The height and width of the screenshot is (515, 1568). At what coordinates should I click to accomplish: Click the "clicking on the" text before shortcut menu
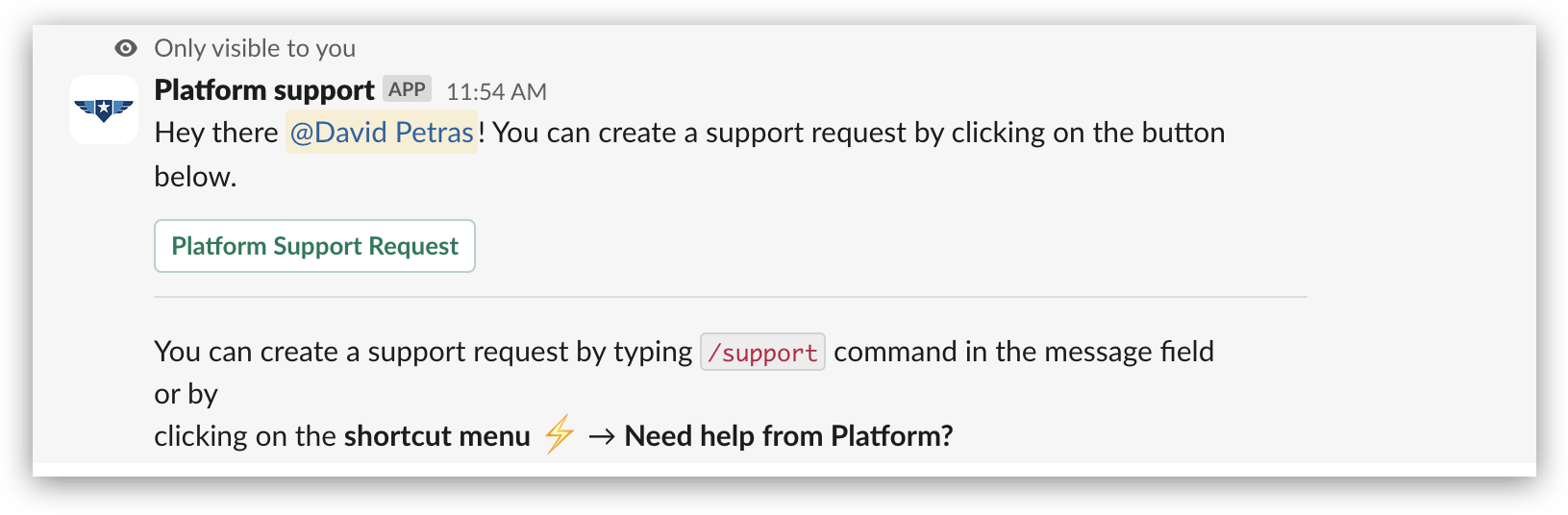(x=245, y=436)
